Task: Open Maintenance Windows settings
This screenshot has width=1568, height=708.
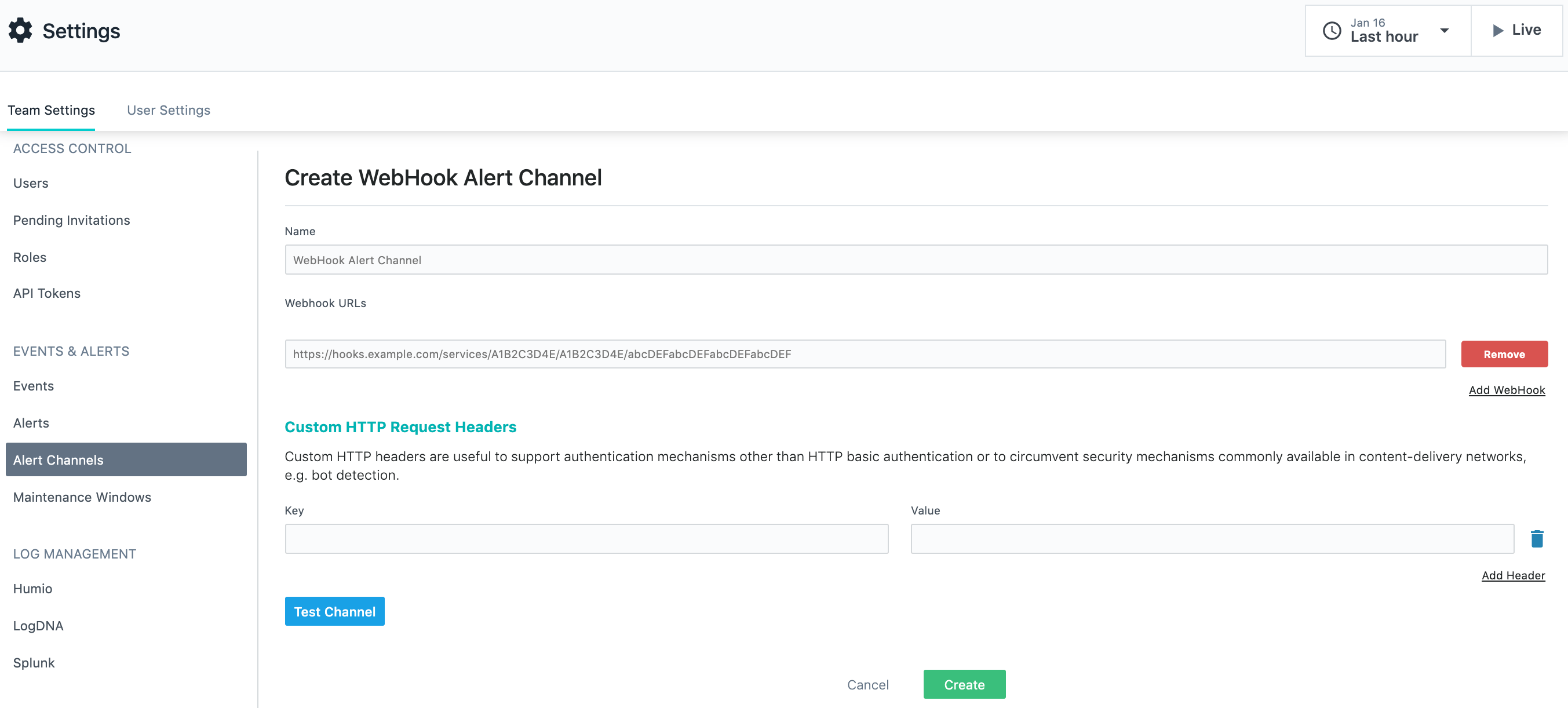Action: click(x=82, y=497)
